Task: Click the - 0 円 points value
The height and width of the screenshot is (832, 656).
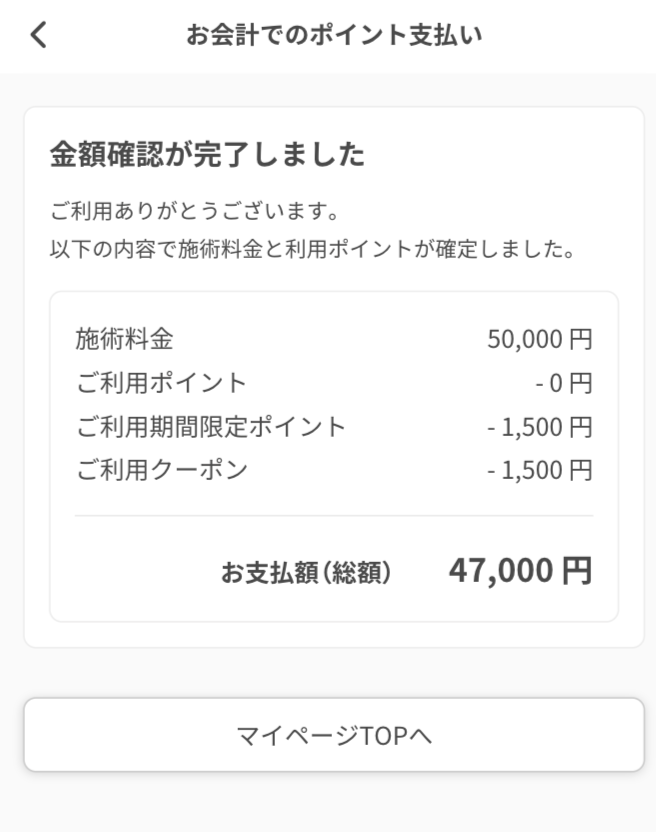Action: click(563, 384)
